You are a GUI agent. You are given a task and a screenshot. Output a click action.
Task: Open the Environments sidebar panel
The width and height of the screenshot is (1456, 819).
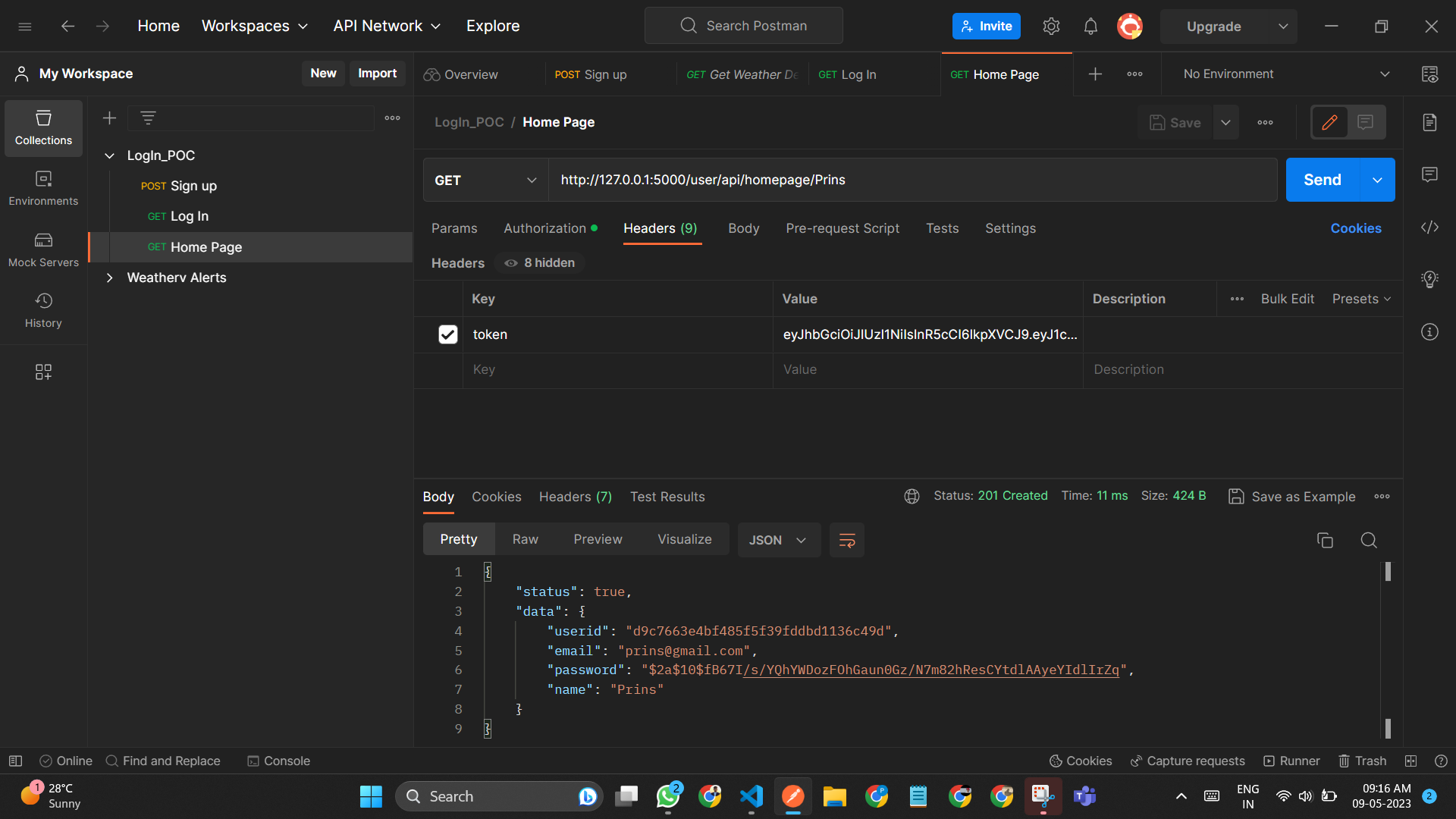point(43,188)
